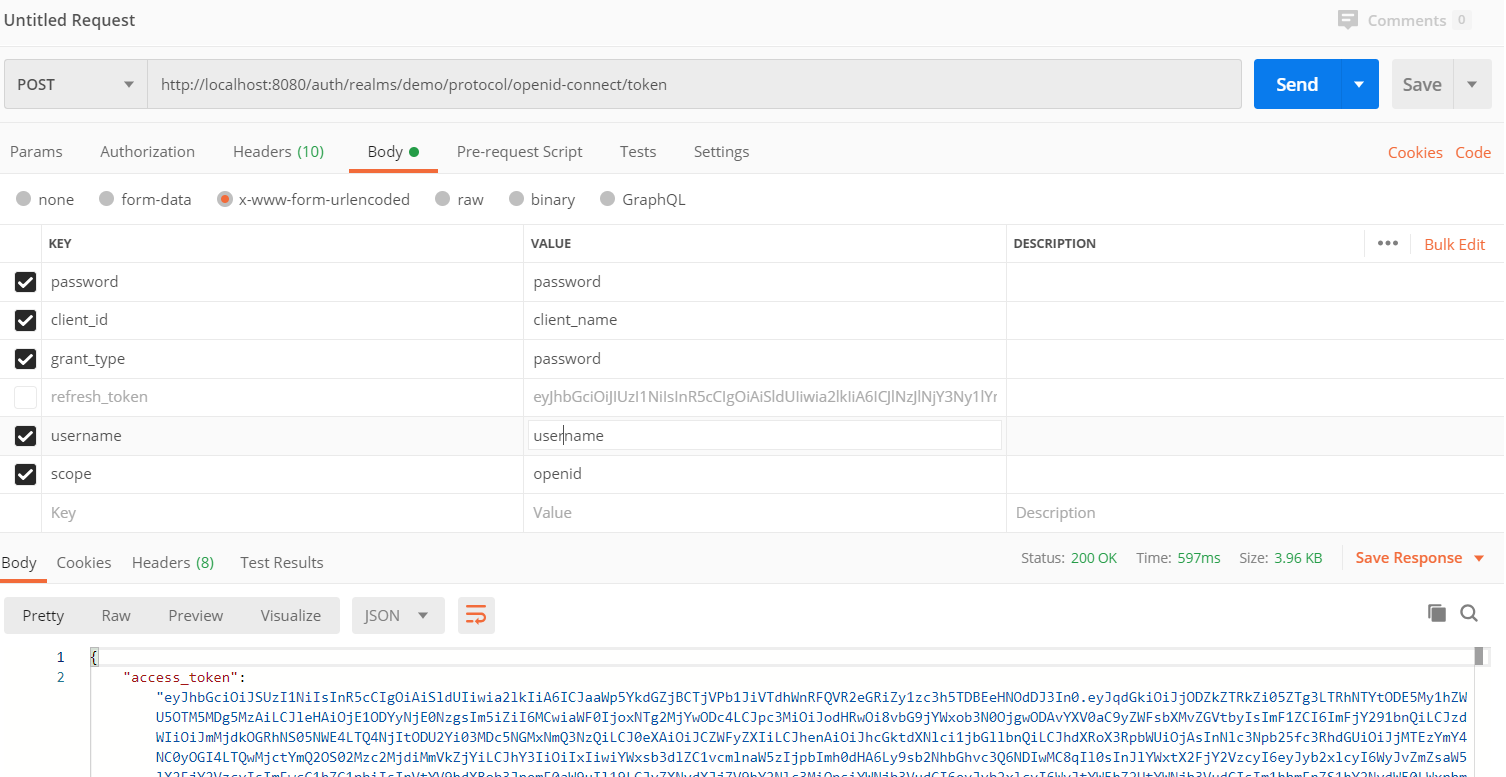1506x777 pixels.
Task: Click the 597ms response time value
Action: (x=1198, y=558)
